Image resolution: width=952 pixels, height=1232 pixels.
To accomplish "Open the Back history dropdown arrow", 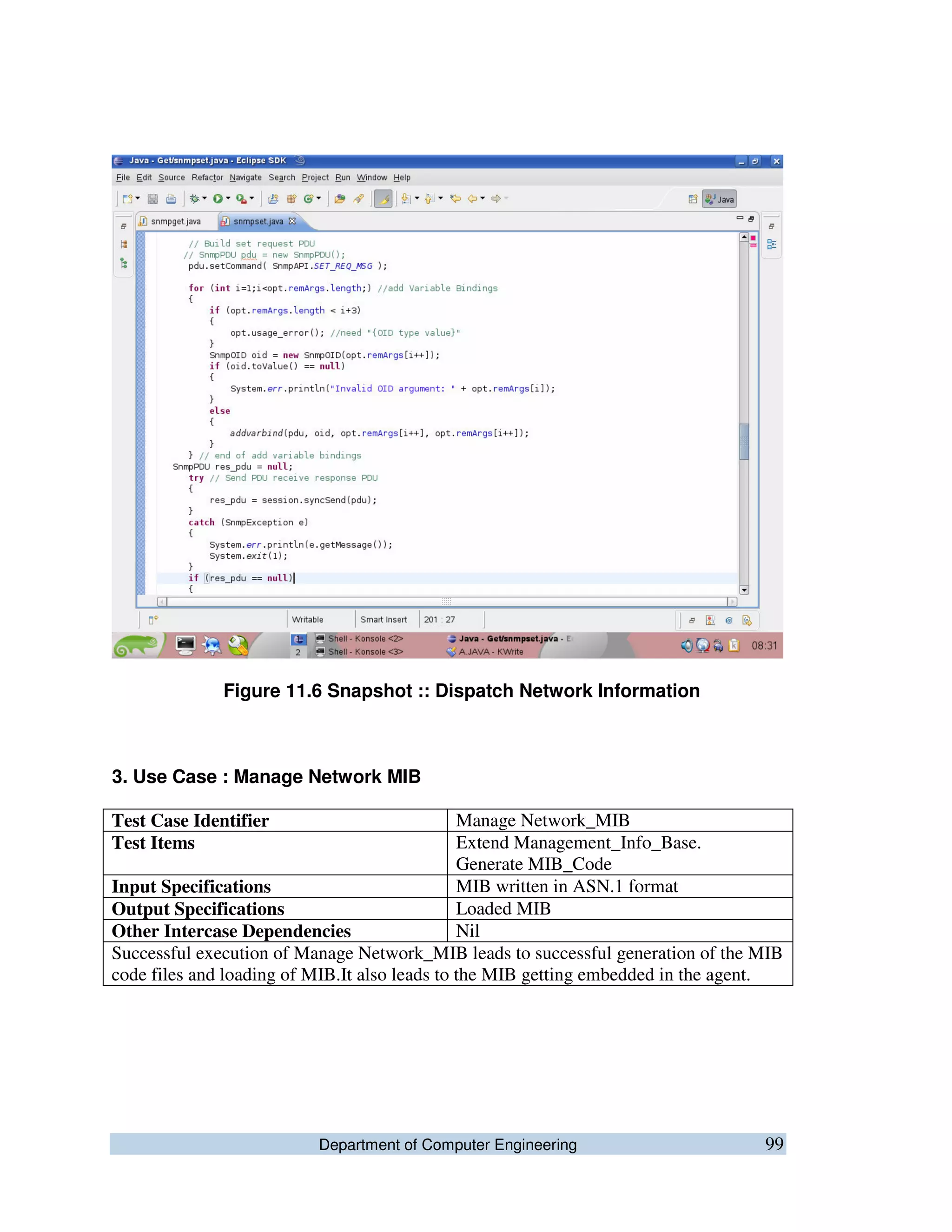I will tap(483, 199).
